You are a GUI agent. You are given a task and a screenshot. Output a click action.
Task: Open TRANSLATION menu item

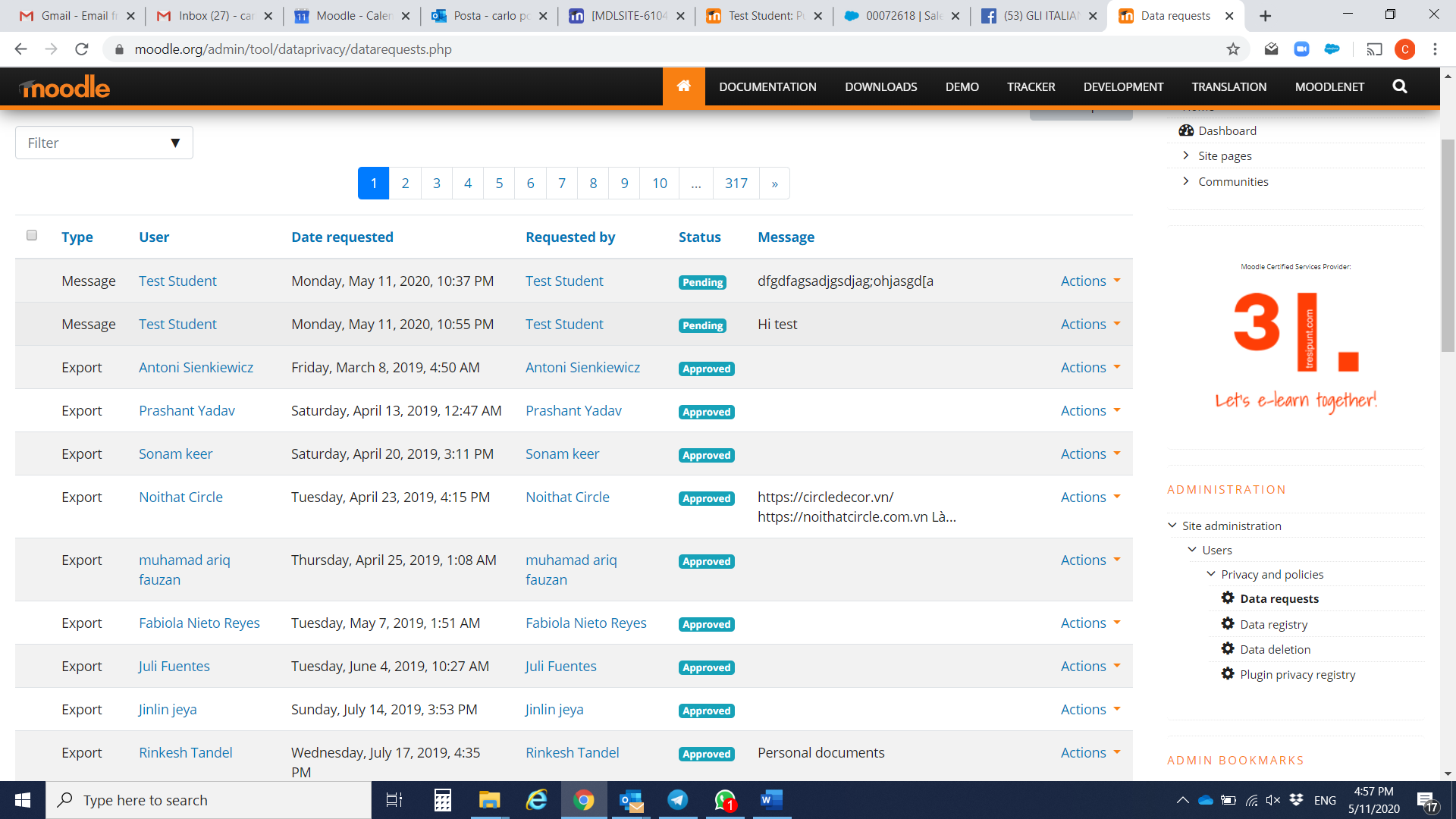[x=1228, y=86]
